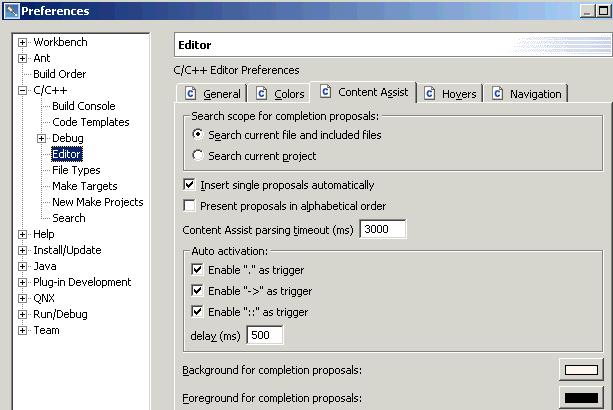Toggle 'Insert single proposals automatically' checkbox

click(x=190, y=185)
